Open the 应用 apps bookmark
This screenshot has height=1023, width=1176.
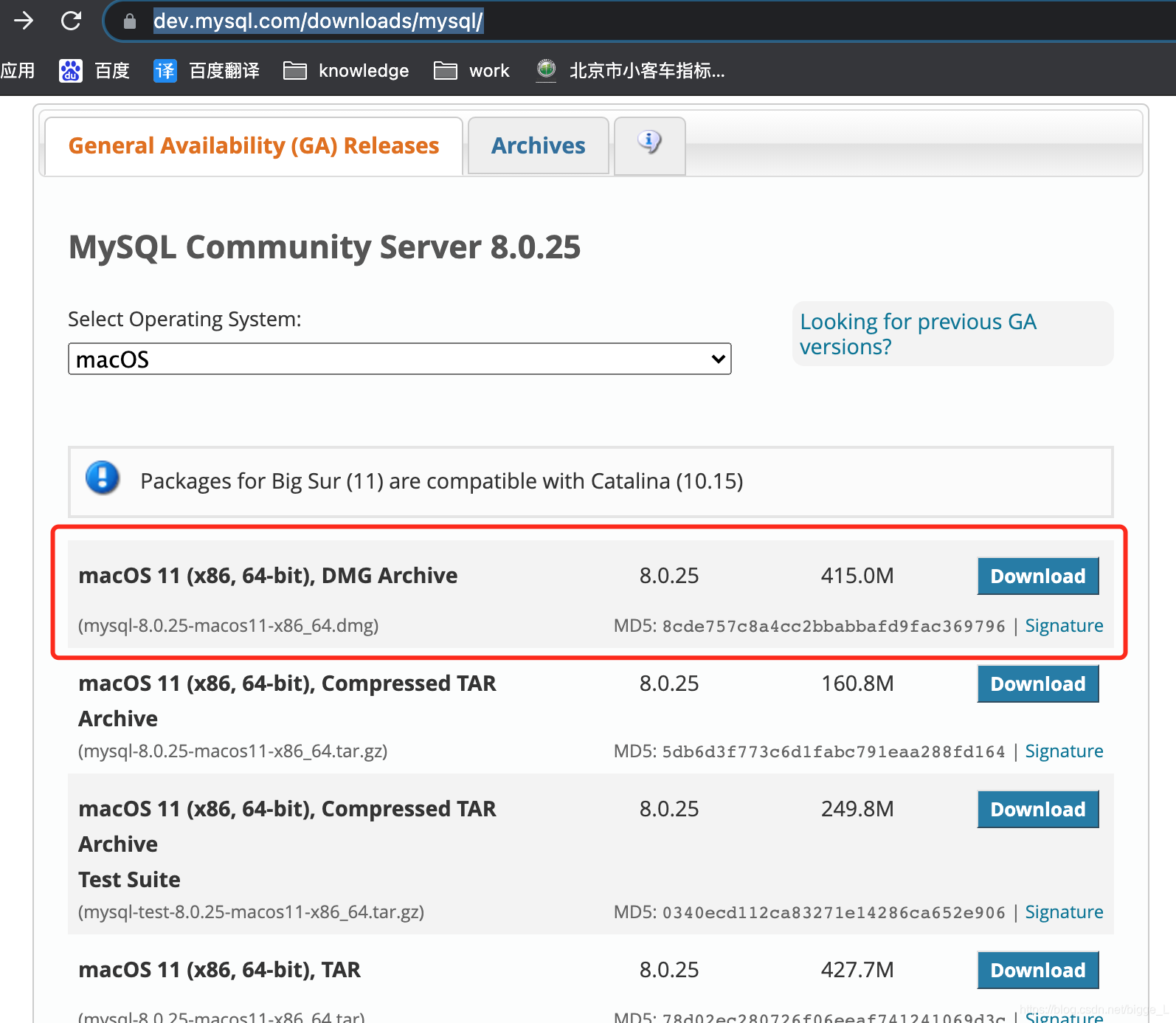click(18, 71)
